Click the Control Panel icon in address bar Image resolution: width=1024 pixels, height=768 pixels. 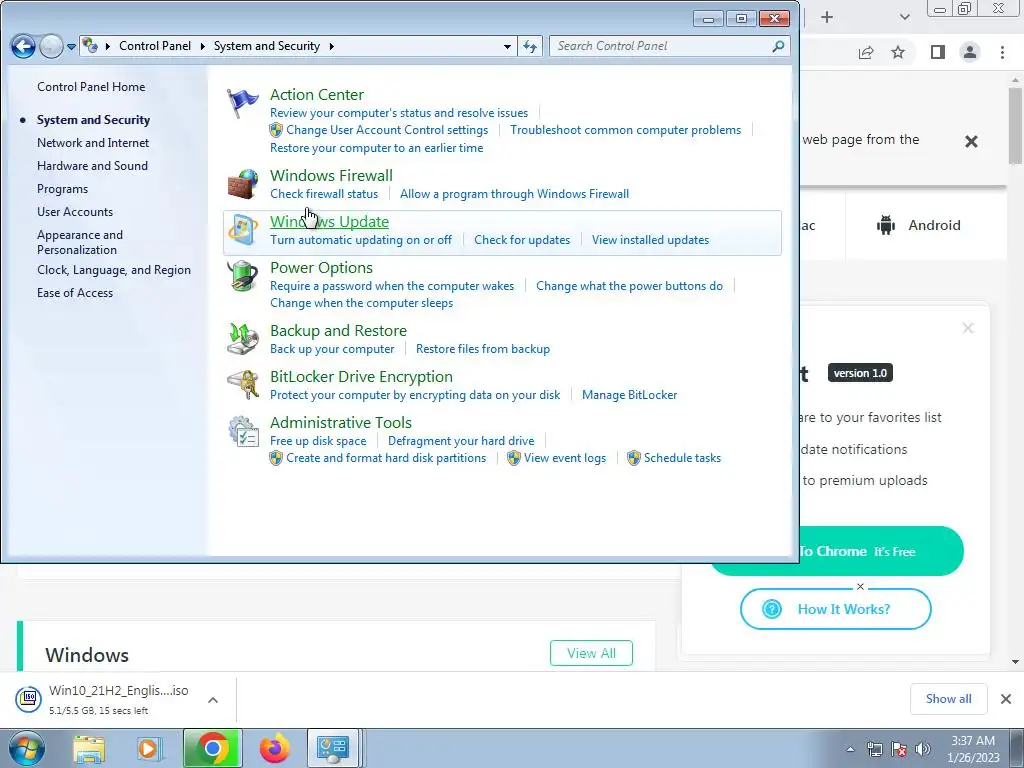coord(90,46)
